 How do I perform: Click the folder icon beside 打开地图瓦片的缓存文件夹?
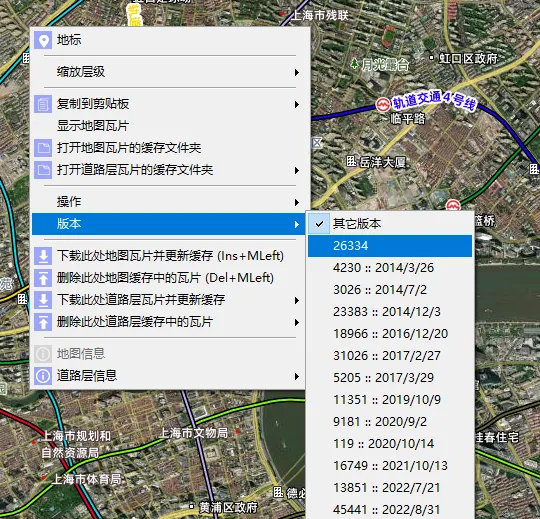(x=43, y=148)
